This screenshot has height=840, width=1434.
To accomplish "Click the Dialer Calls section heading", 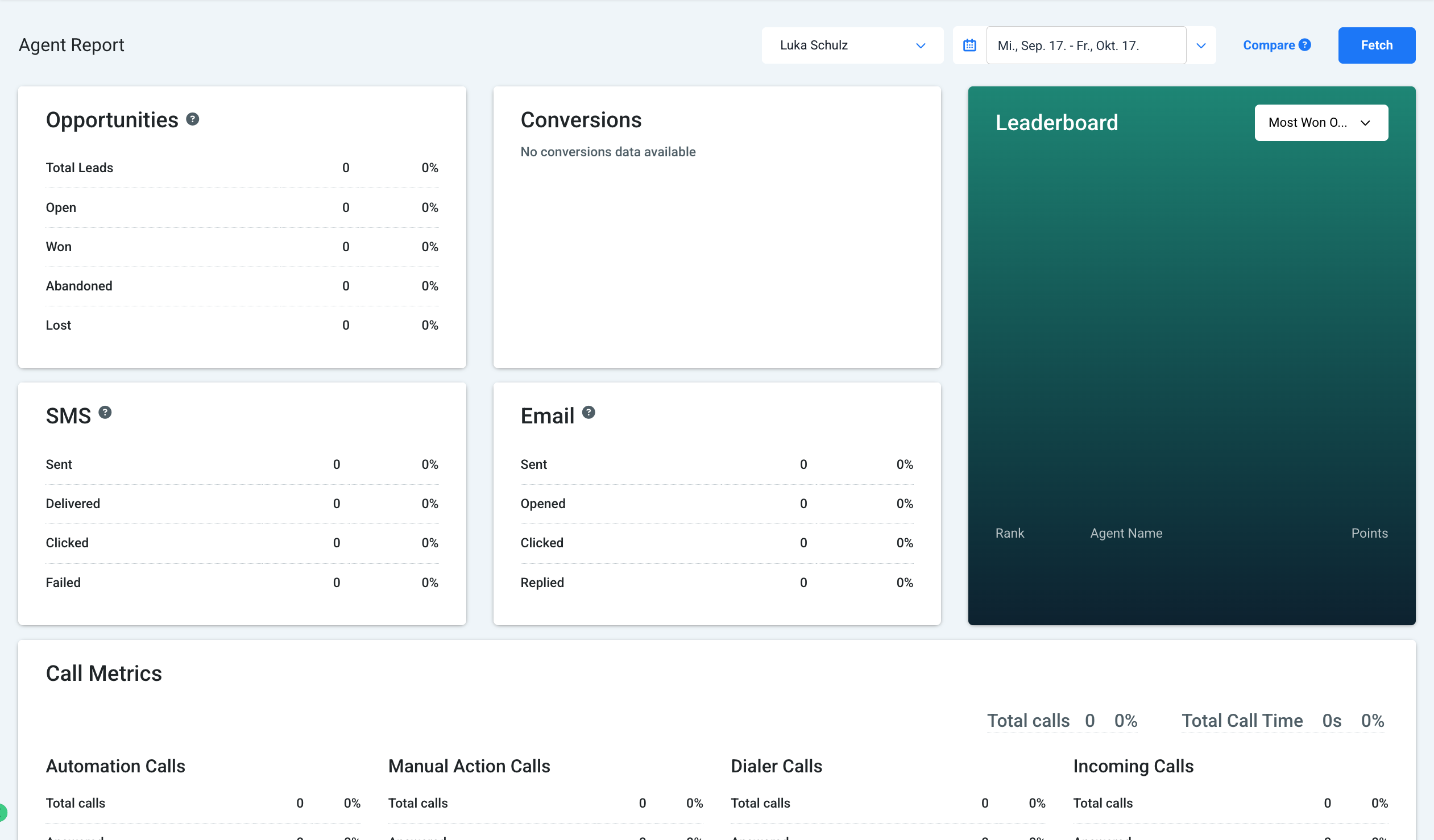I will coord(776,766).
